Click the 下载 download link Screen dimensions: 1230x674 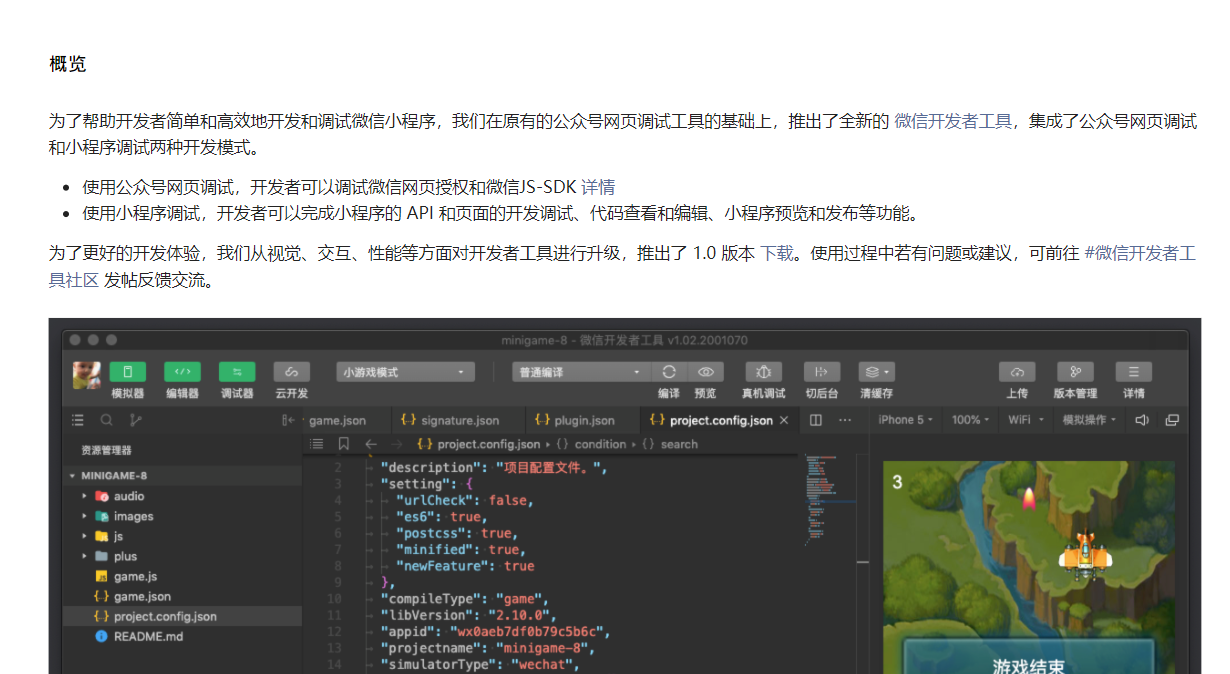[777, 254]
